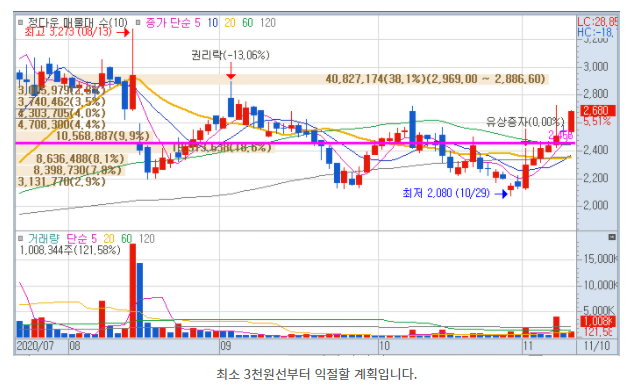Select the 5-day moving average label in price panel
The width and height of the screenshot is (639, 391).
(x=197, y=22)
